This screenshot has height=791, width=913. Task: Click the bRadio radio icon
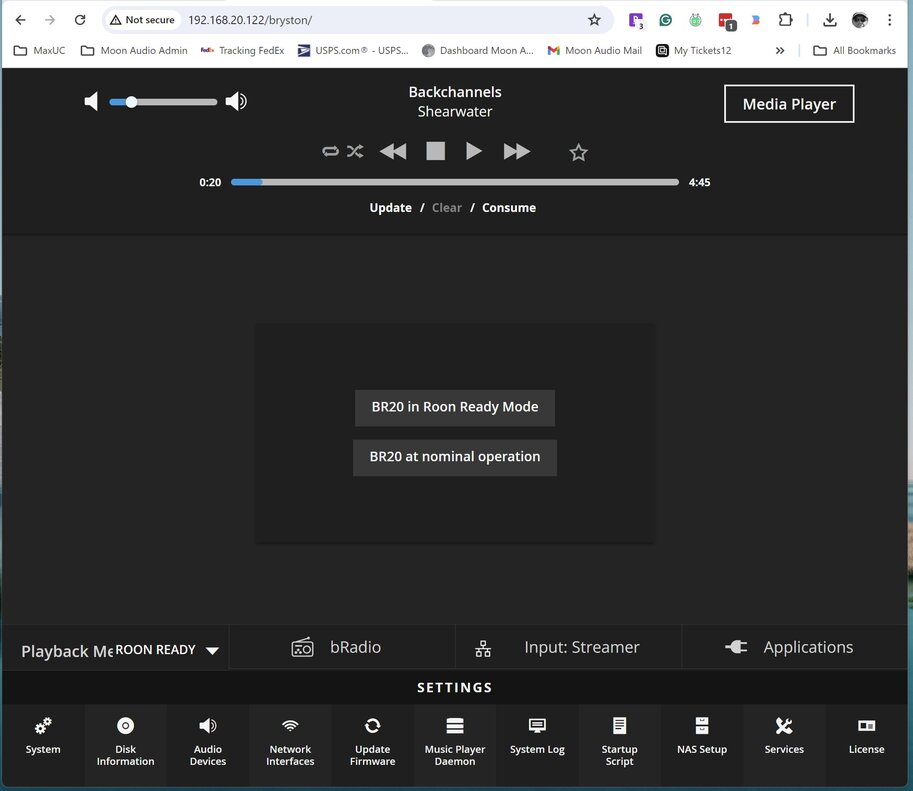coord(302,647)
